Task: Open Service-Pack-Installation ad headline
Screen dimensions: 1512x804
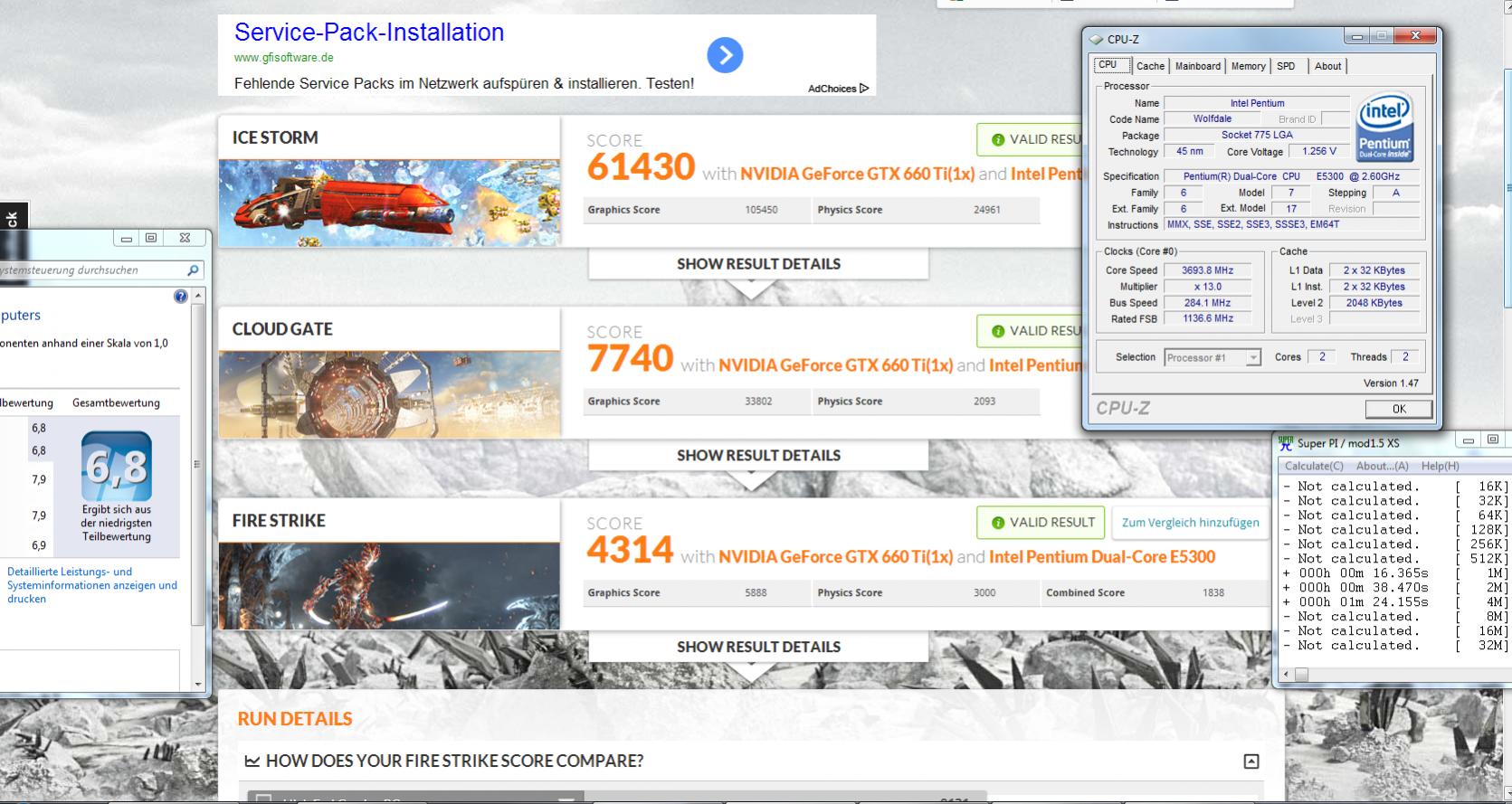Action: [369, 33]
